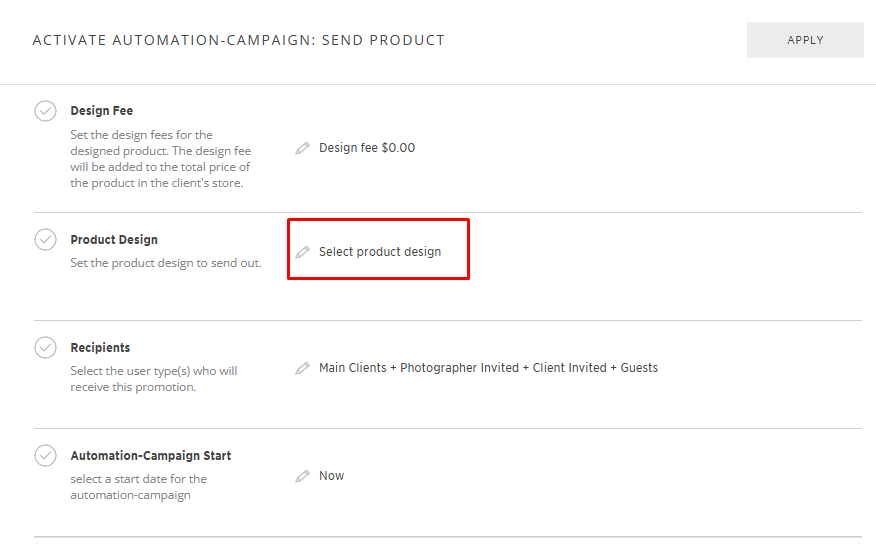Click the Recipients section heading
Image resolution: width=876 pixels, height=552 pixels.
100,348
